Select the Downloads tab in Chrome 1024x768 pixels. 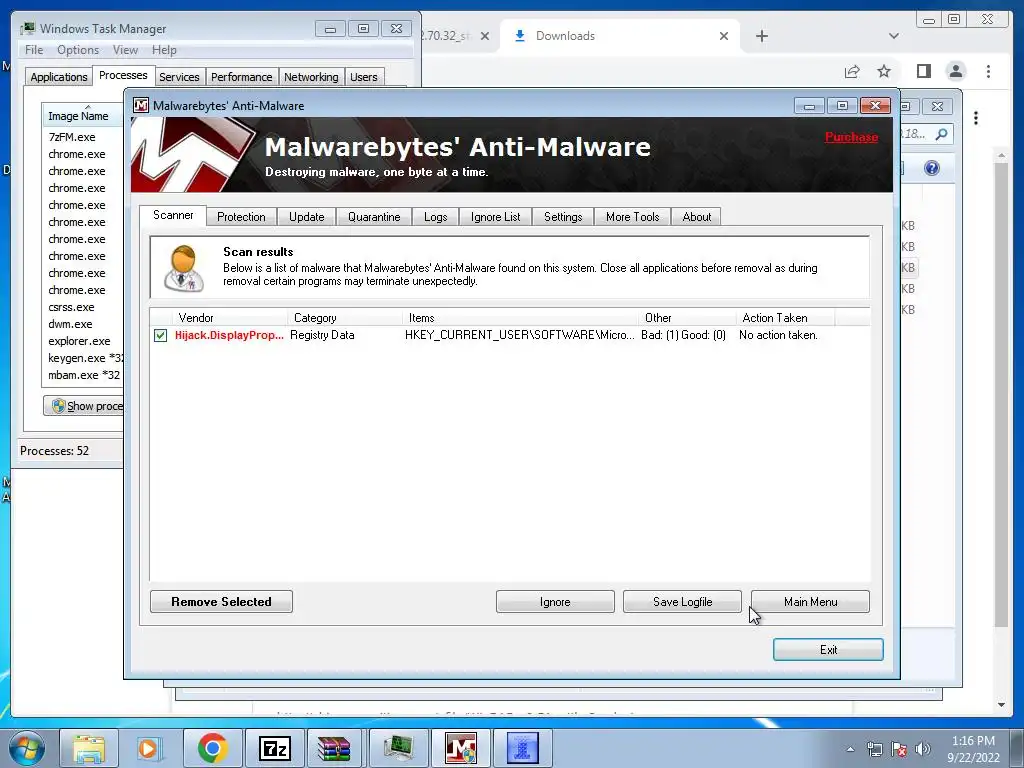coord(620,36)
